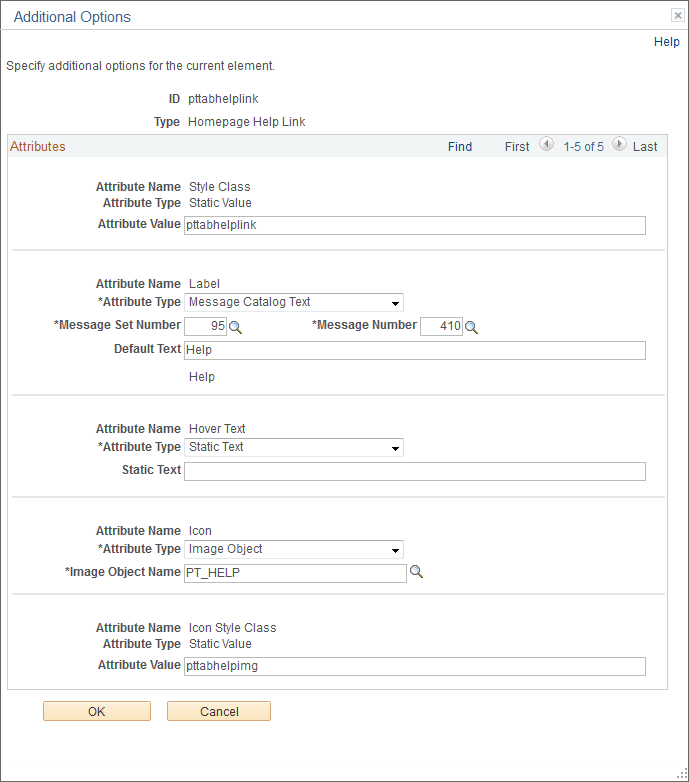Viewport: 689px width, 782px height.
Task: Click the Hover Text attribute name
Action: 217,429
